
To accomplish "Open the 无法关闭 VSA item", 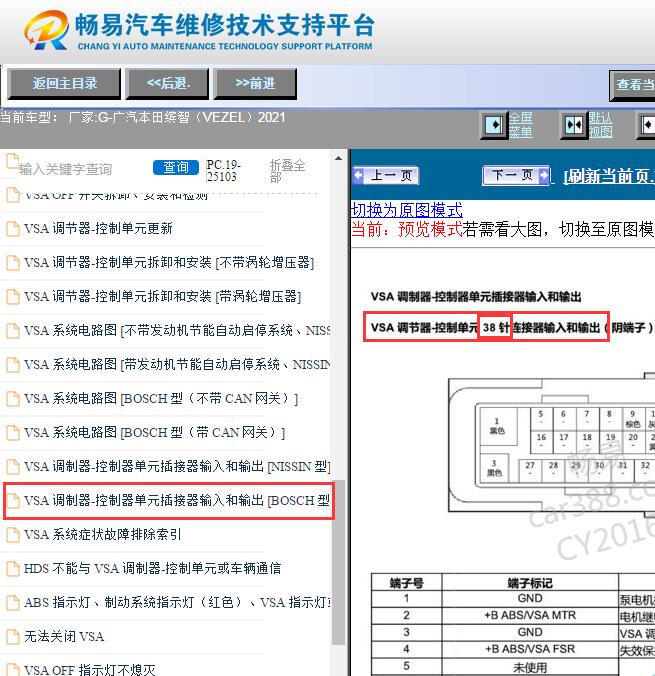I will point(64,636).
